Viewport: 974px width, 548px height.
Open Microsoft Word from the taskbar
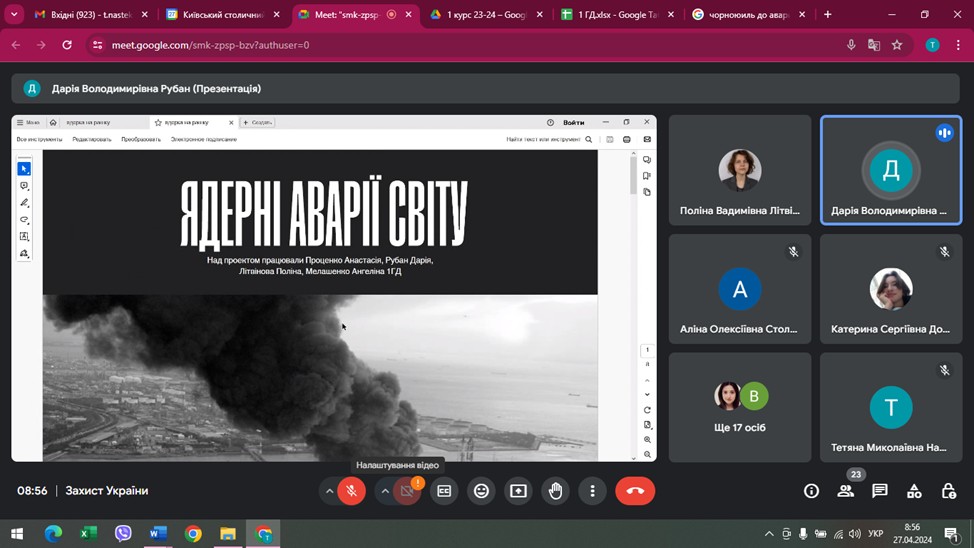tap(158, 534)
